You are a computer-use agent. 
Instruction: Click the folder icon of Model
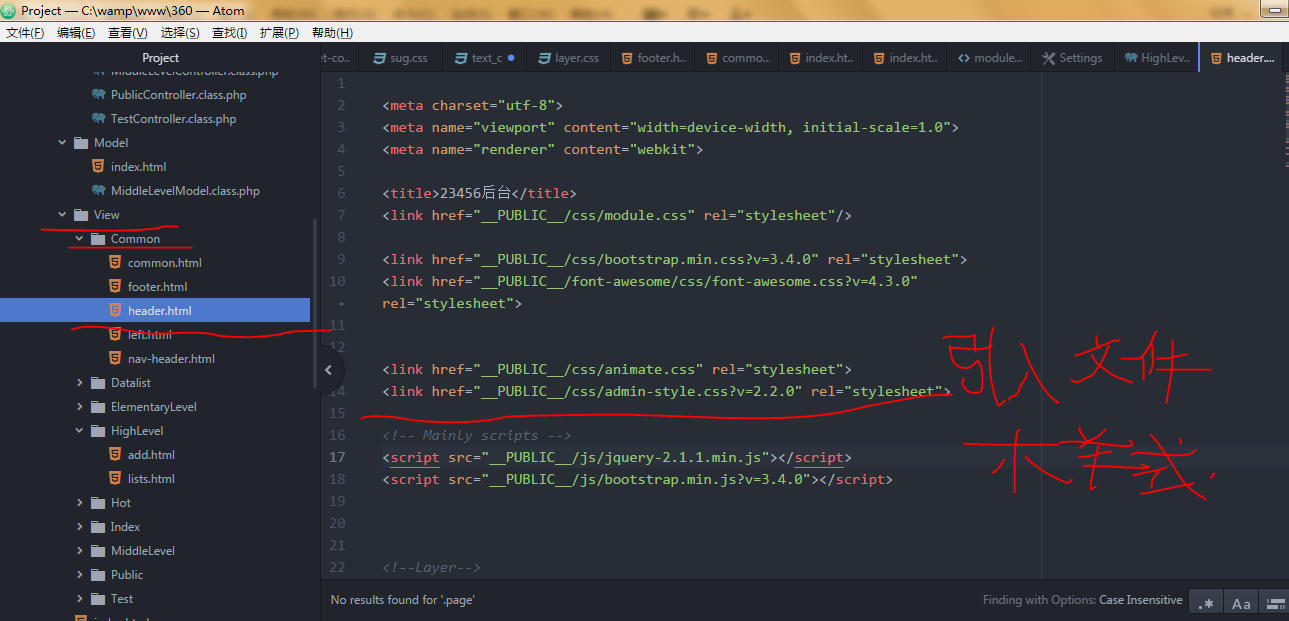click(81, 143)
